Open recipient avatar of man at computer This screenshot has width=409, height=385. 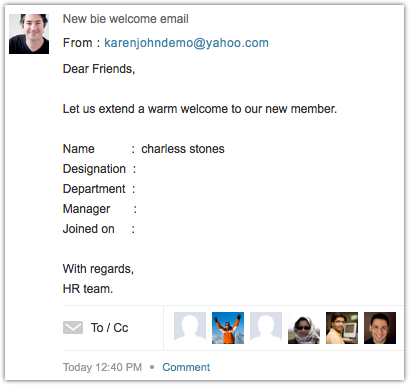[x=342, y=328]
